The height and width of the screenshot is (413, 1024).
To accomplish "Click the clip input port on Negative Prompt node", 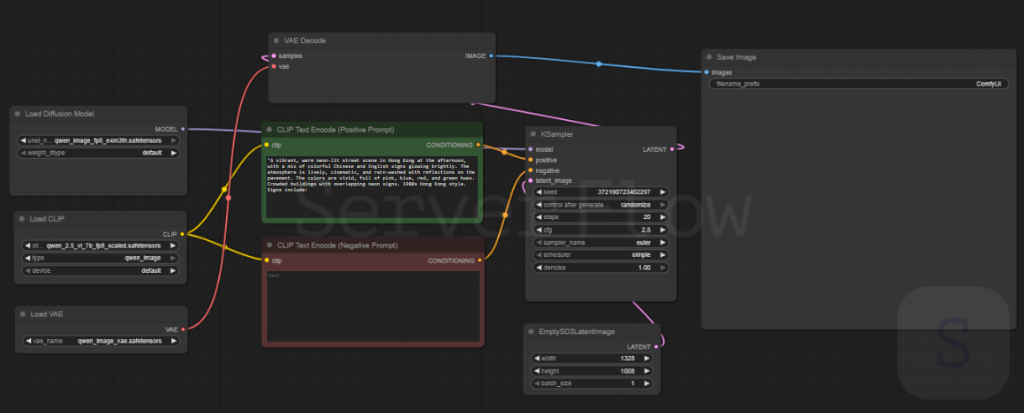I will point(266,261).
